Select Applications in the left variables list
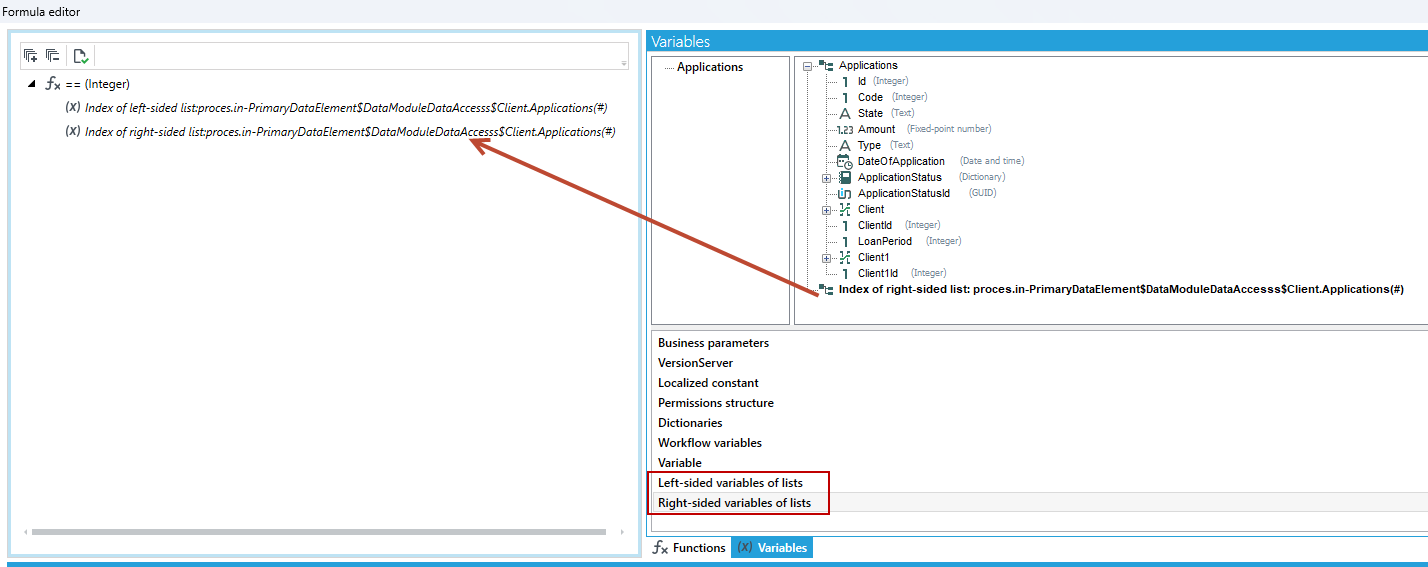 coord(710,67)
